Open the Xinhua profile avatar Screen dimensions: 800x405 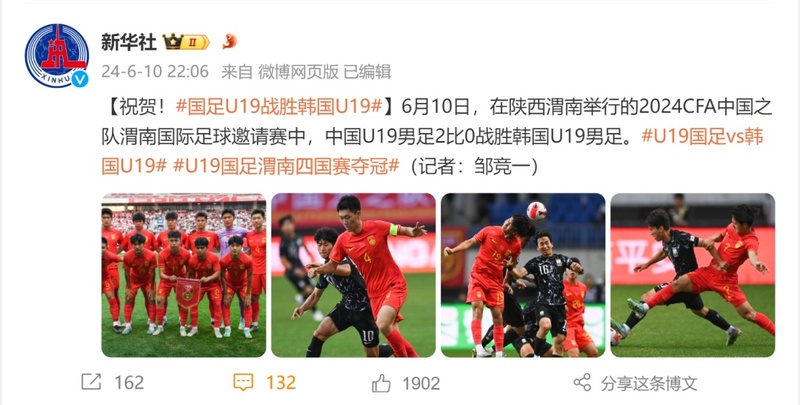coord(57,55)
